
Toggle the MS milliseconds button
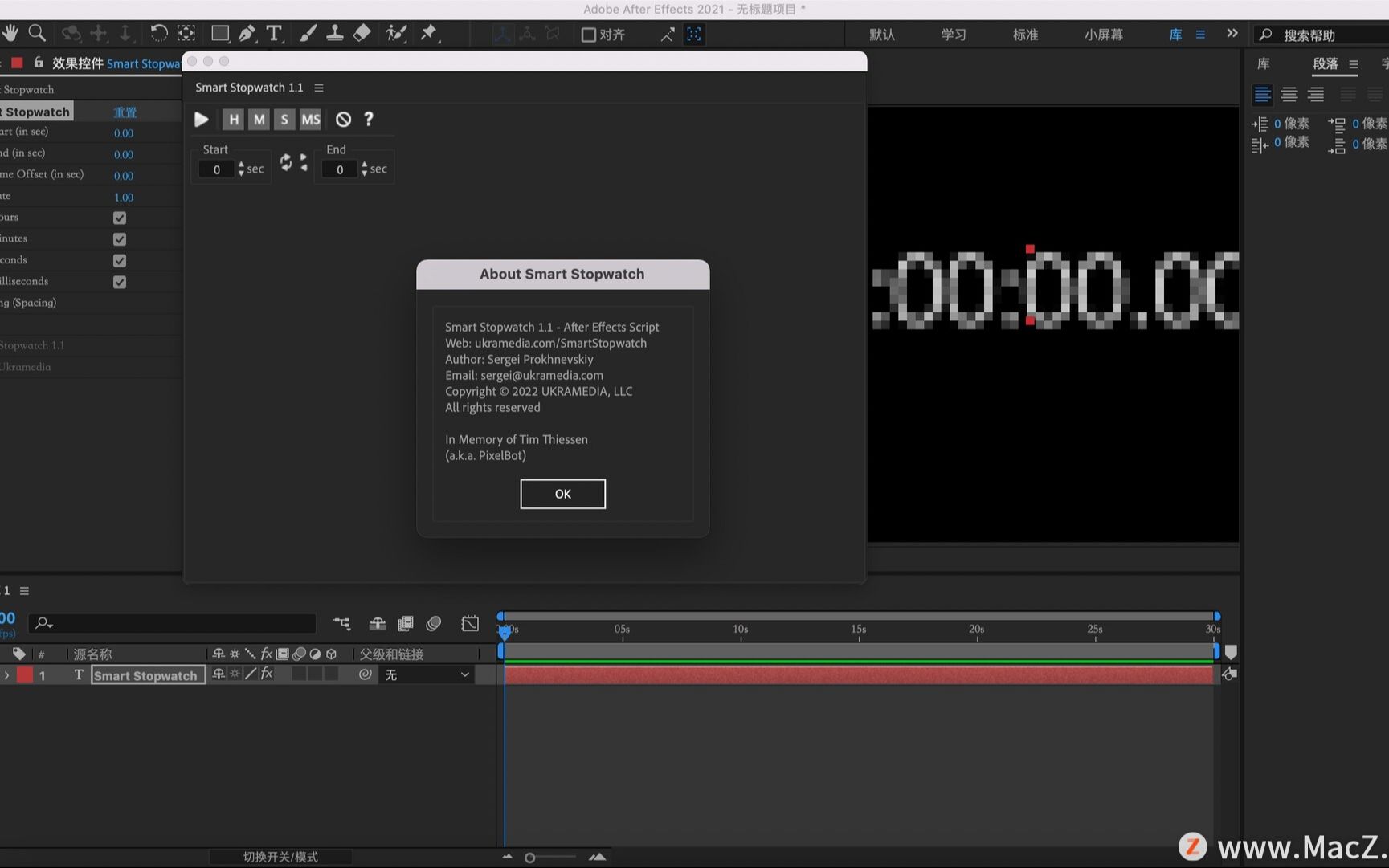pyautogui.click(x=310, y=120)
